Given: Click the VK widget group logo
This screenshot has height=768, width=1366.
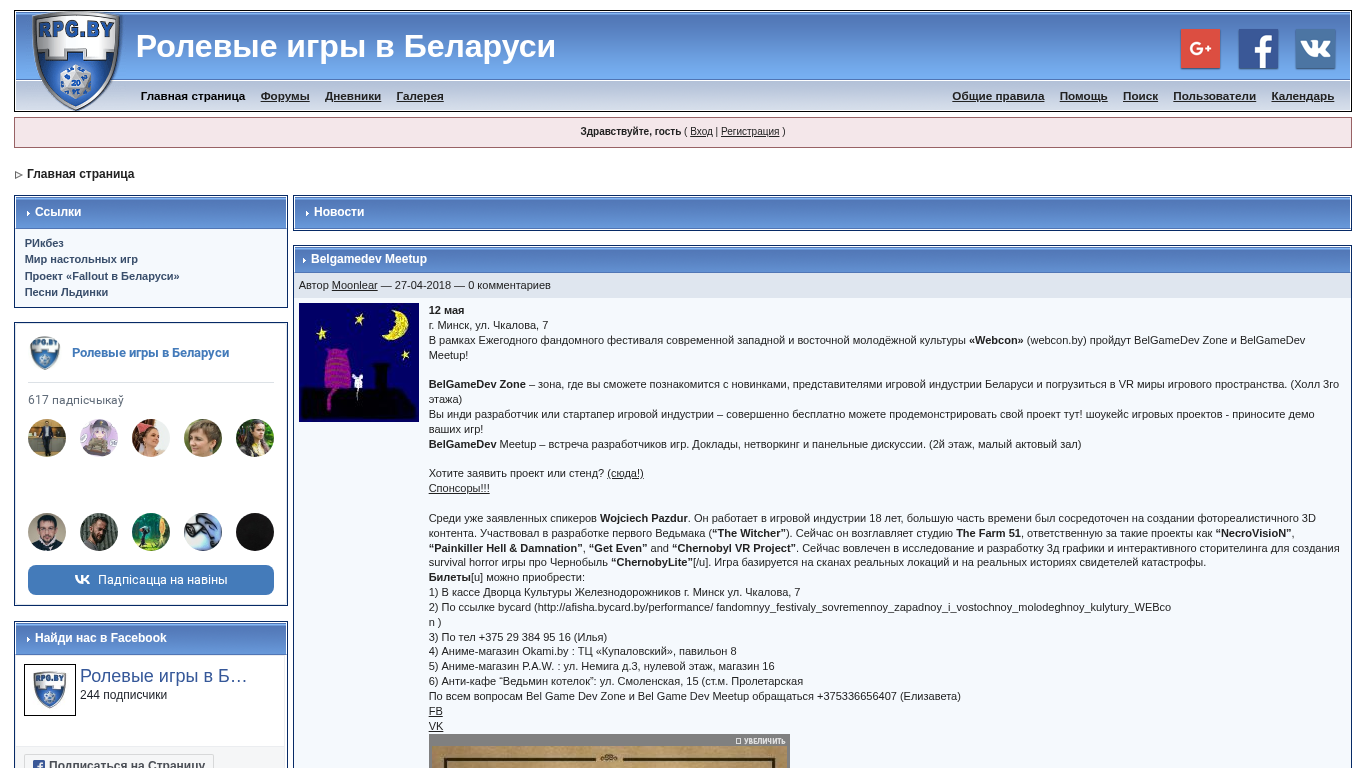Looking at the screenshot, I should (45, 353).
